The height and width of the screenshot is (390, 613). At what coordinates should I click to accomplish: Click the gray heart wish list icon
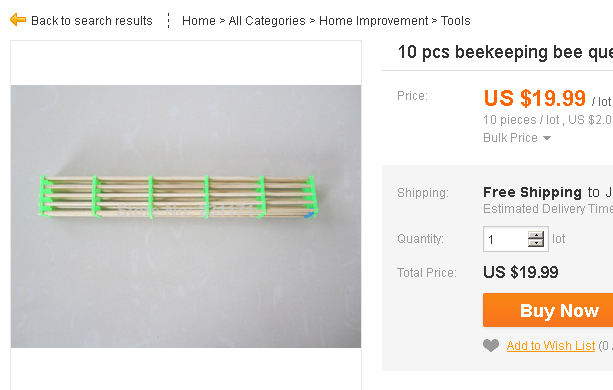491,345
